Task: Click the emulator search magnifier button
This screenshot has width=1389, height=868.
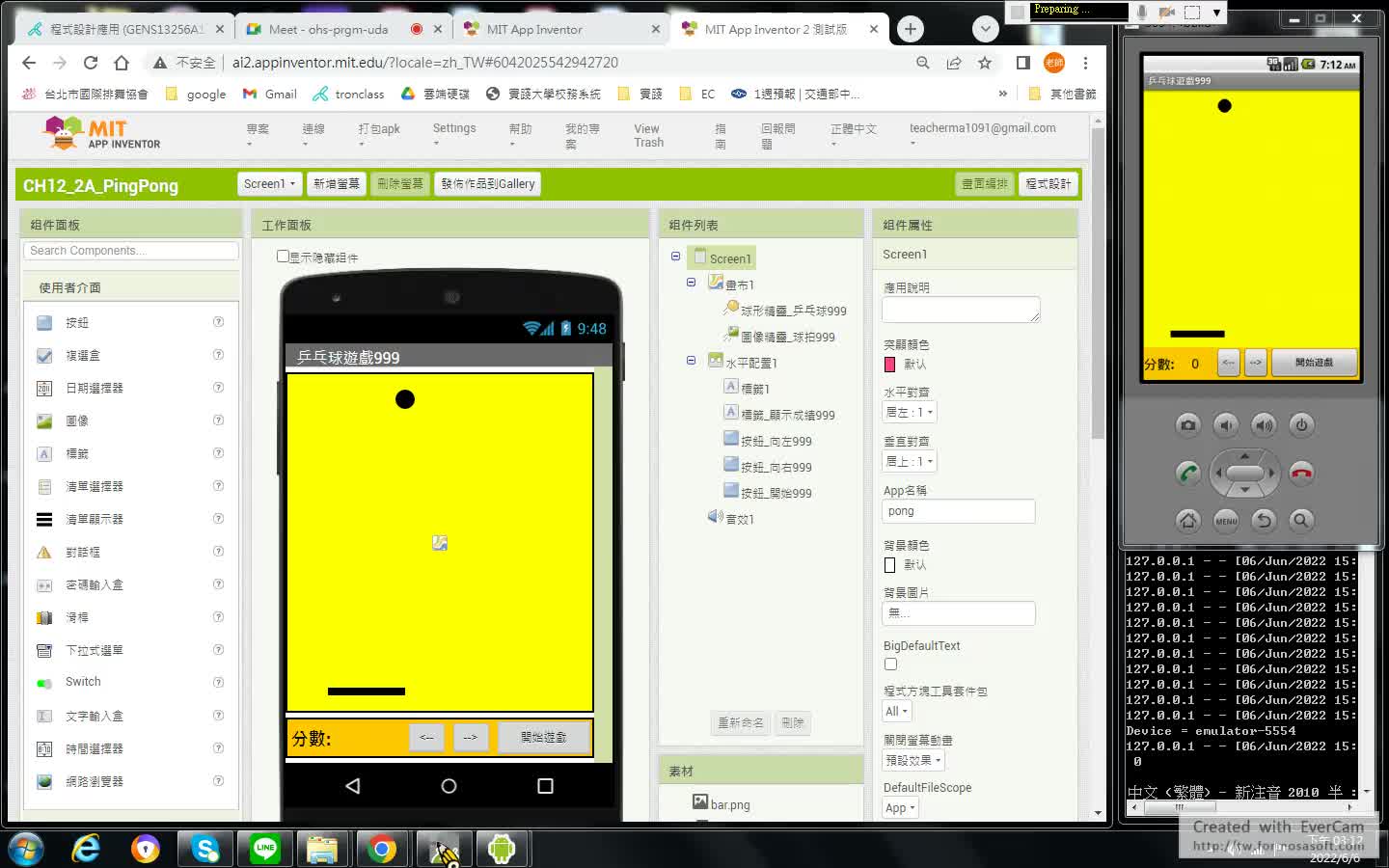Action: [1301, 521]
